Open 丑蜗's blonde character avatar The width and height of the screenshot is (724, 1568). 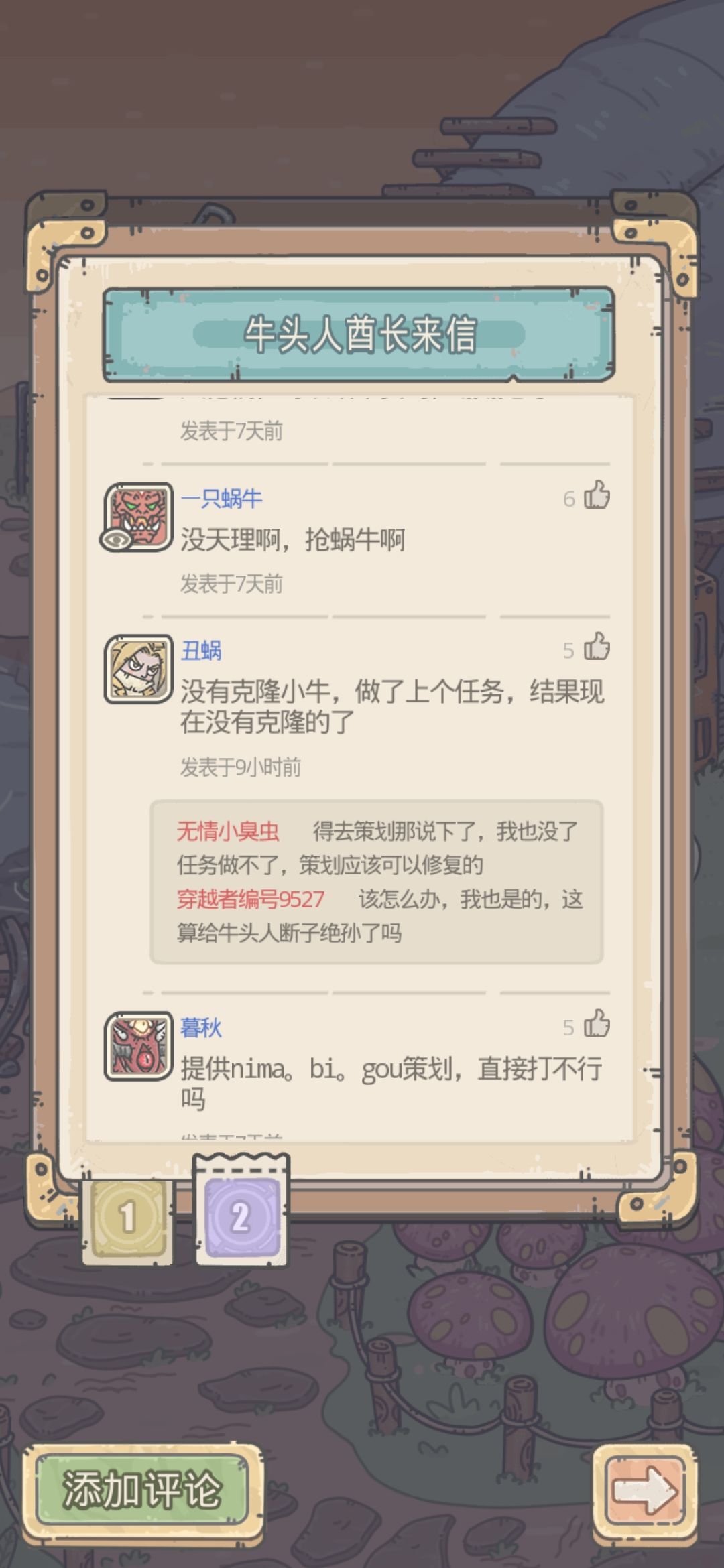pyautogui.click(x=138, y=669)
